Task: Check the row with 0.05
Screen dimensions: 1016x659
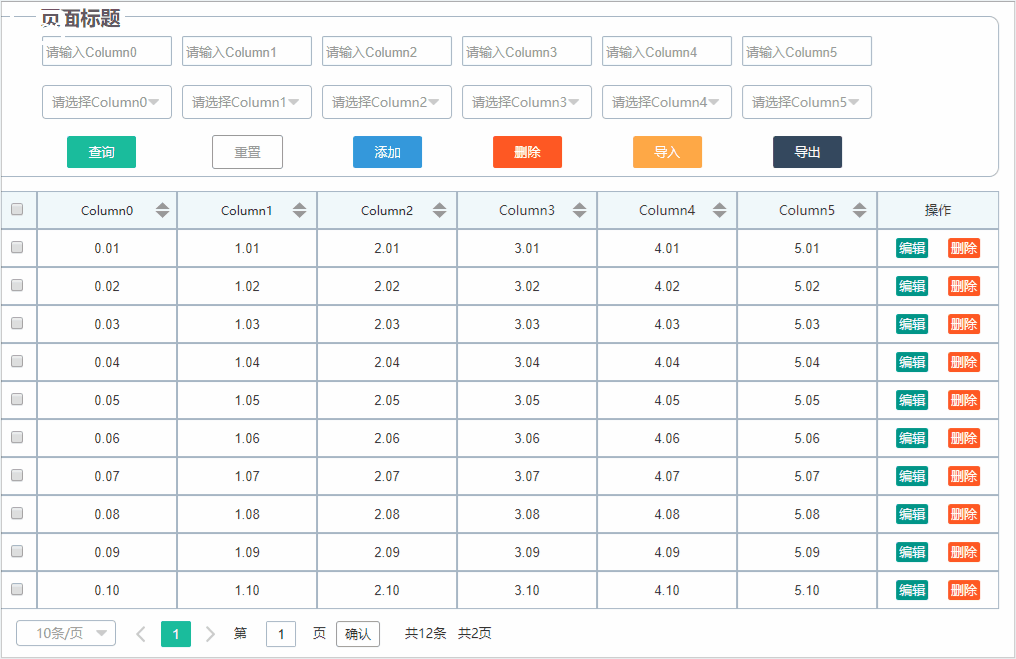Action: pyautogui.click(x=17, y=399)
